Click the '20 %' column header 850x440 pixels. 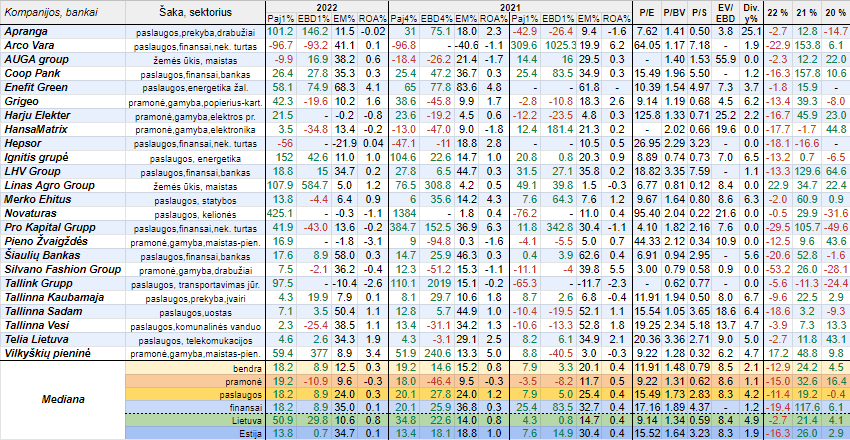click(834, 12)
